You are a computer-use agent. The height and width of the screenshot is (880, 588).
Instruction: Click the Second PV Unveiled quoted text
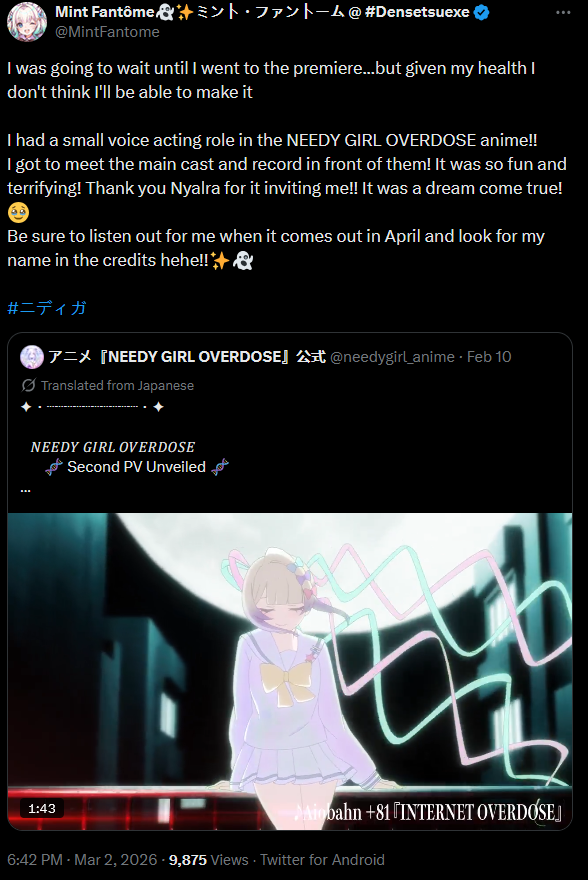pos(136,467)
